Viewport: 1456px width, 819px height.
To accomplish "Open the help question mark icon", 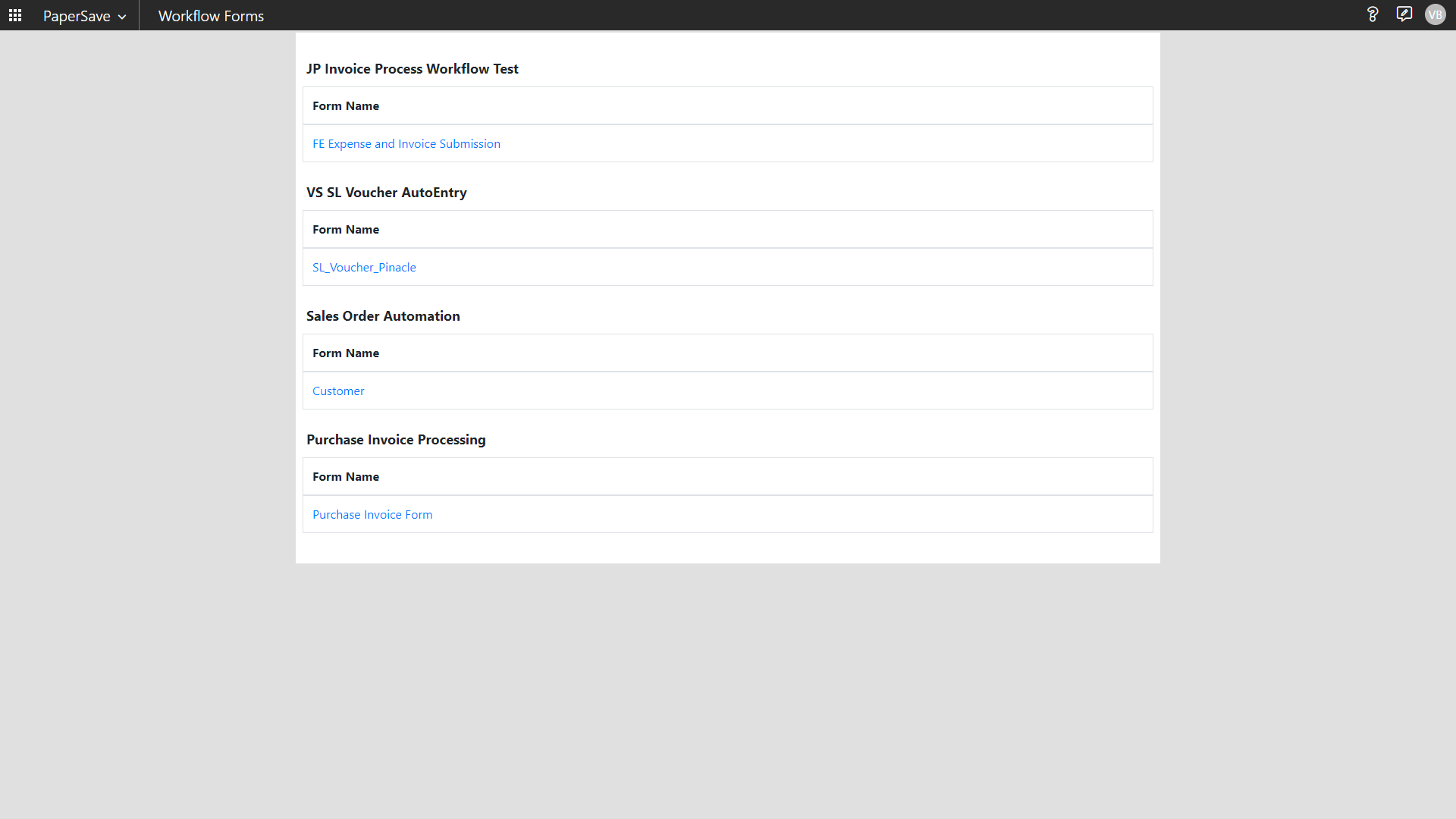I will (x=1373, y=14).
